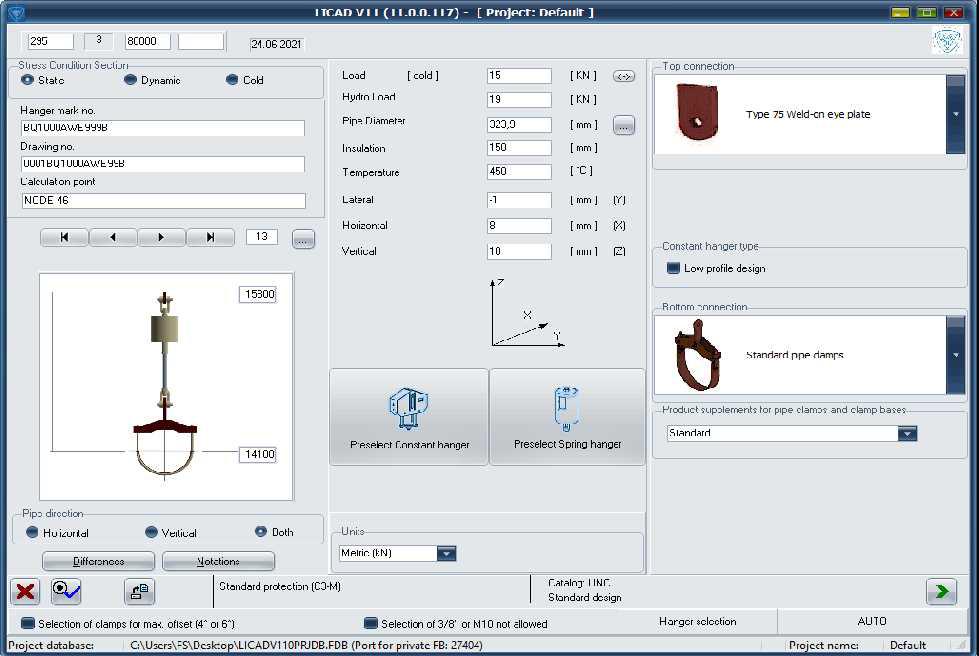The image size is (979, 656).
Task: Click the application icon in title bar
Action: point(16,12)
